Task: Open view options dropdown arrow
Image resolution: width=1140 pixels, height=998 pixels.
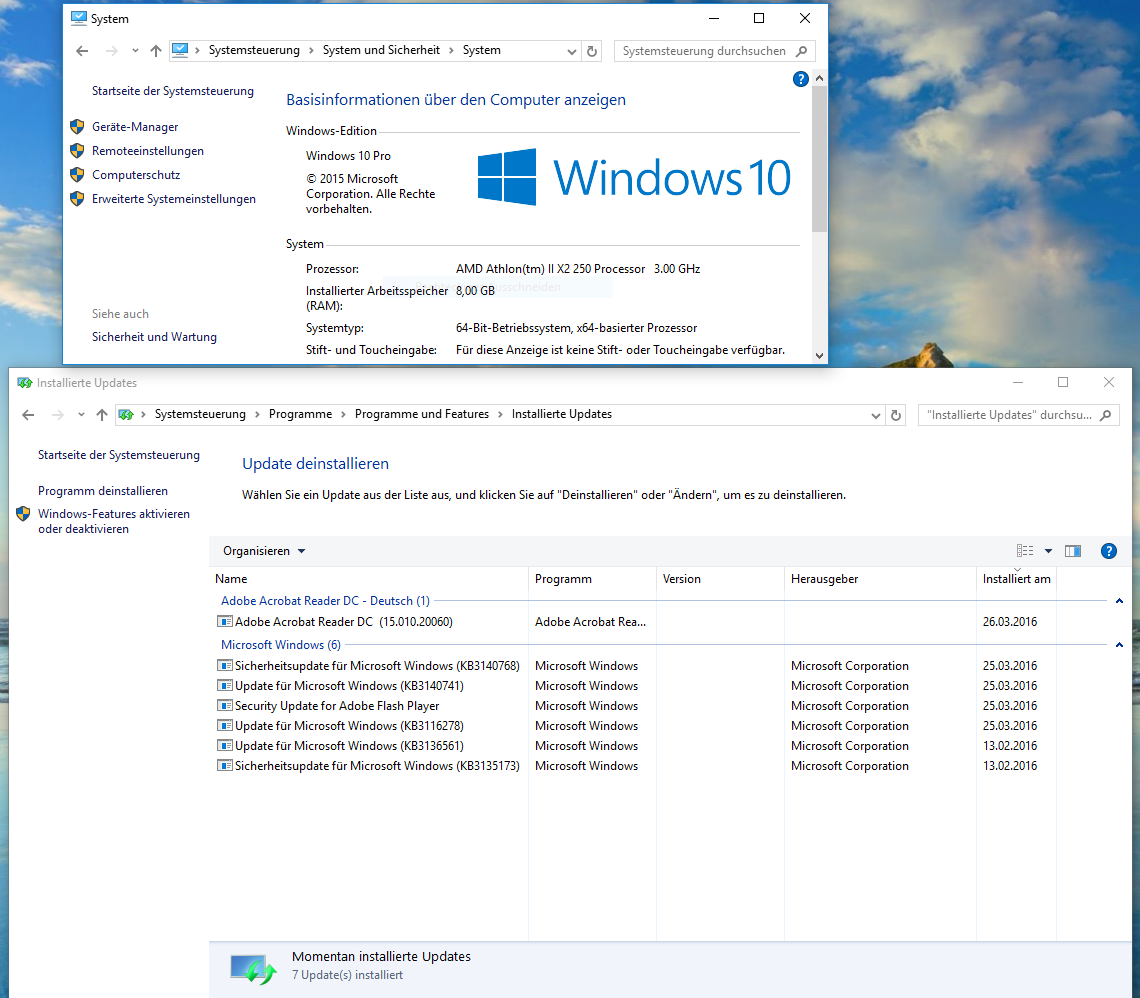Action: click(1048, 551)
